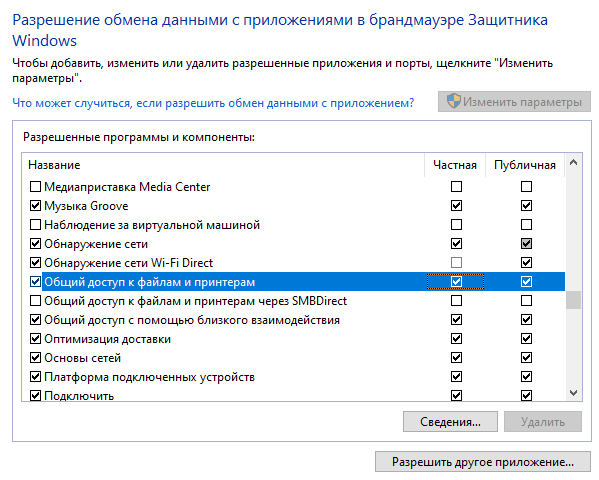Toggle Private checkbox for Подключить
Image resolution: width=599 pixels, height=480 pixels.
[x=456, y=395]
